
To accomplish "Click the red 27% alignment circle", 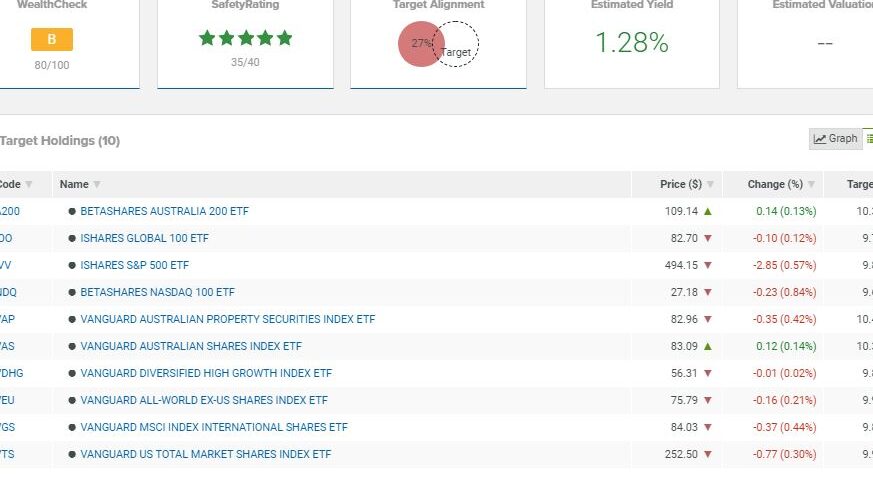I will pos(421,43).
